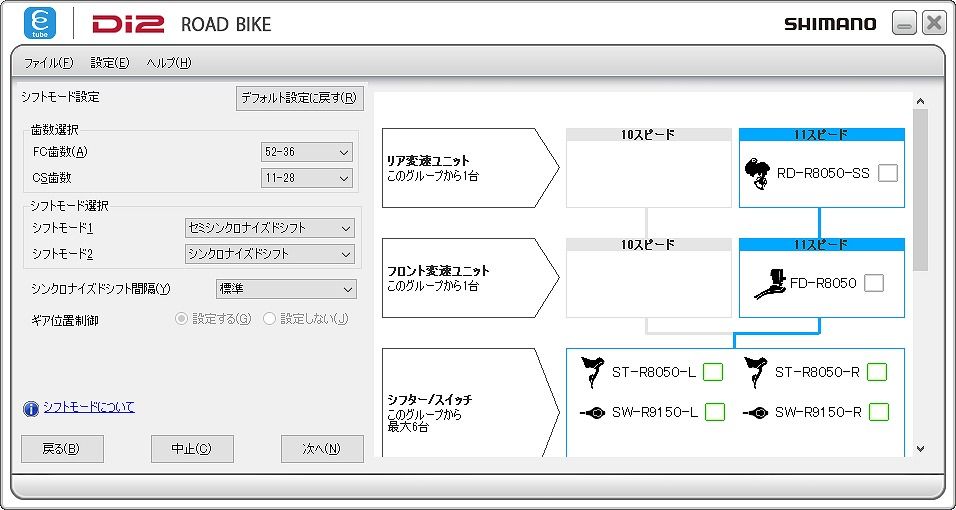Image resolution: width=956 pixels, height=510 pixels.
Task: Click the 10スピード header in rear derailleur row
Action: [x=649, y=135]
